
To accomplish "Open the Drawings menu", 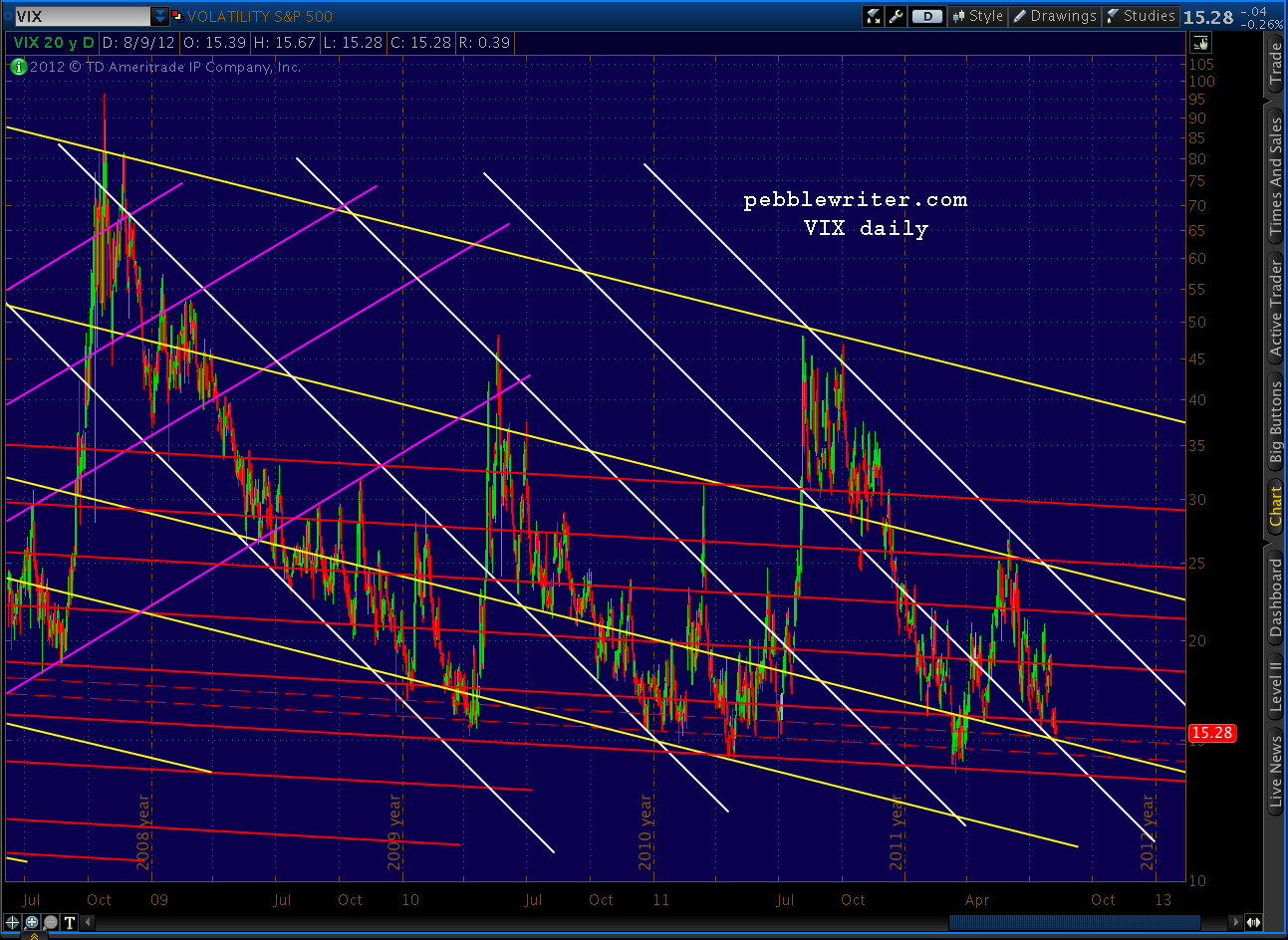I will (1054, 16).
